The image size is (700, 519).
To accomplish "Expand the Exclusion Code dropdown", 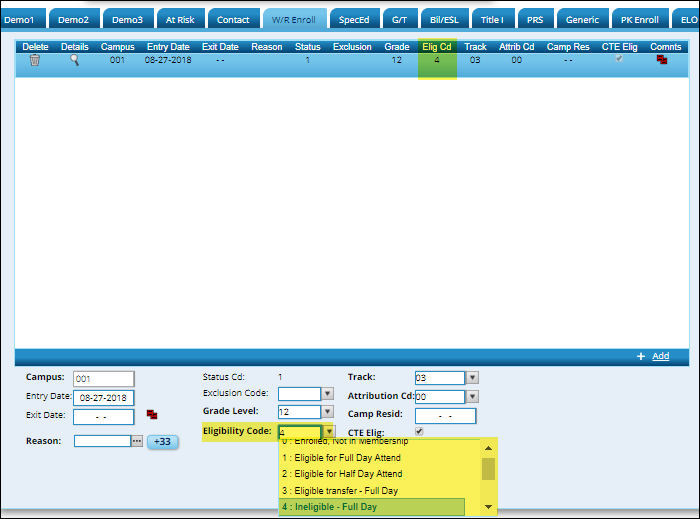I will click(328, 394).
